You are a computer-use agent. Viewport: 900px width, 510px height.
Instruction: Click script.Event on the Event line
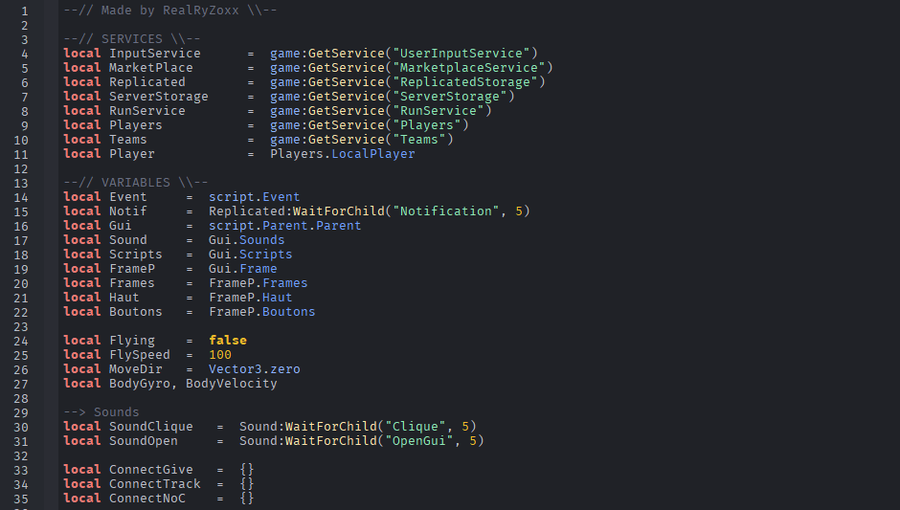pyautogui.click(x=254, y=197)
